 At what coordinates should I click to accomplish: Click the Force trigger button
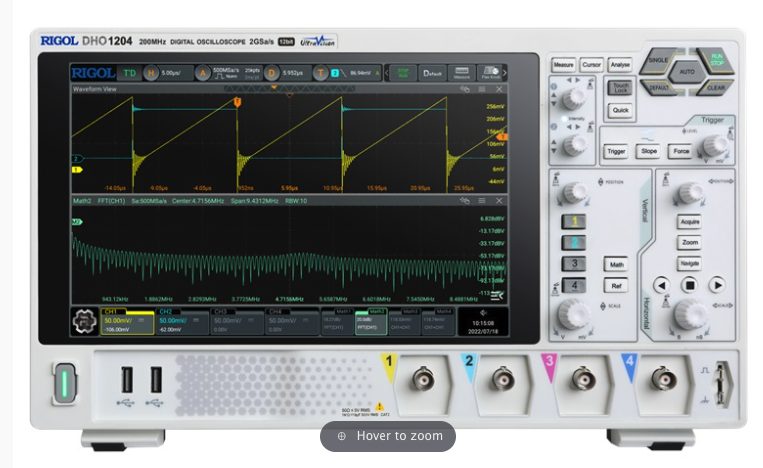click(x=681, y=151)
